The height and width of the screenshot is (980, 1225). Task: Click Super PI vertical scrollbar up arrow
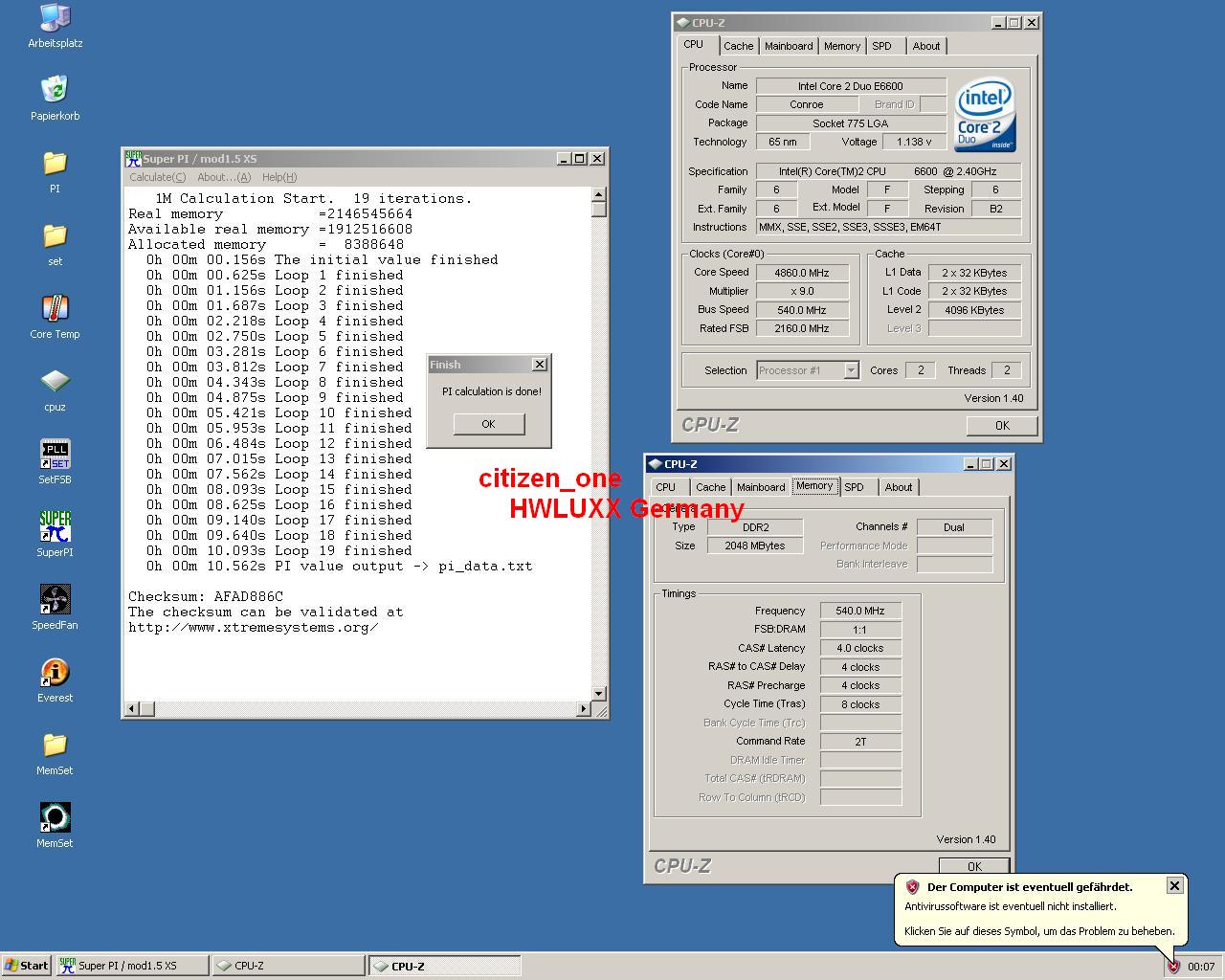click(599, 194)
